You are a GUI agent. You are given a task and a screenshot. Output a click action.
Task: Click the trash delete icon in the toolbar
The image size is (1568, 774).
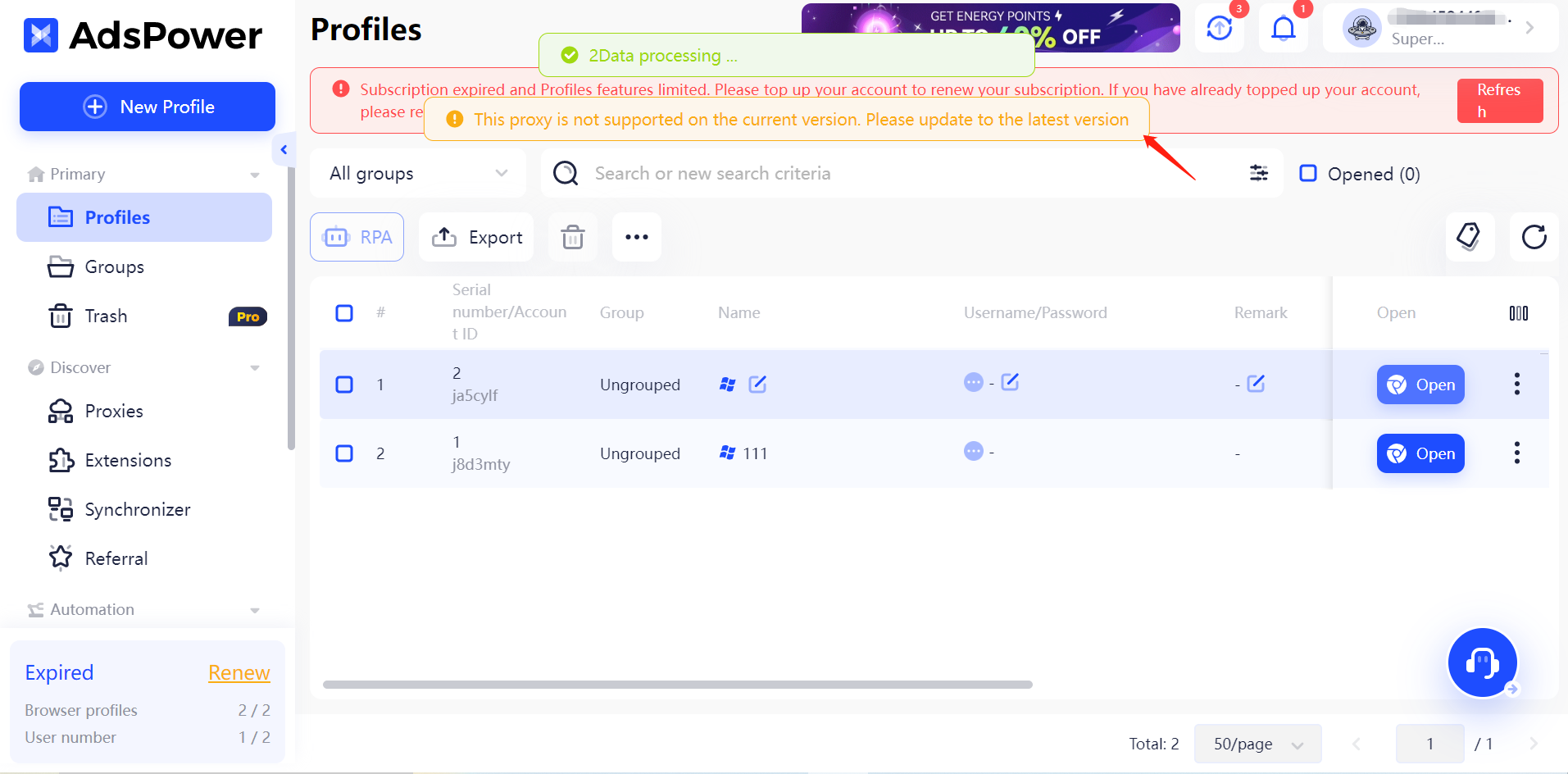coord(572,237)
